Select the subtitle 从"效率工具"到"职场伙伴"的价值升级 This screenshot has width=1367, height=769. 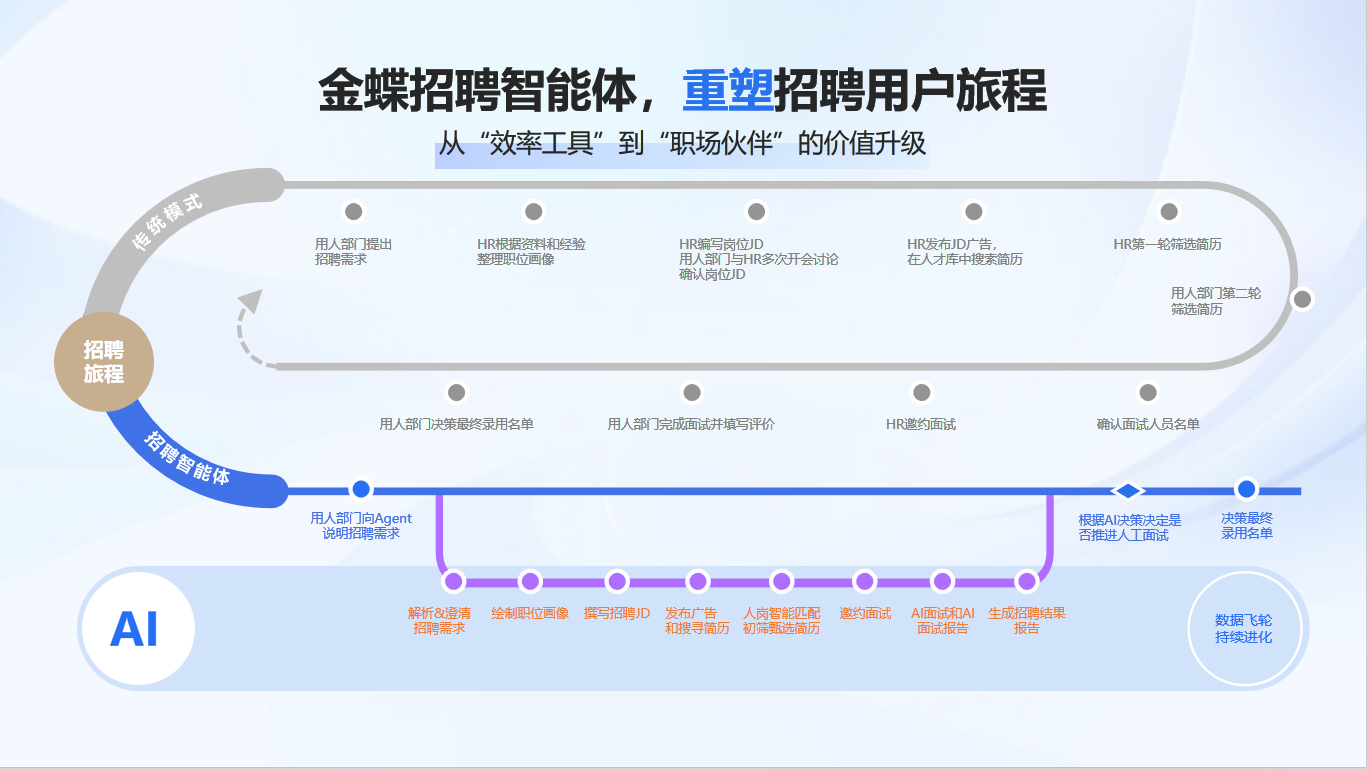click(683, 144)
